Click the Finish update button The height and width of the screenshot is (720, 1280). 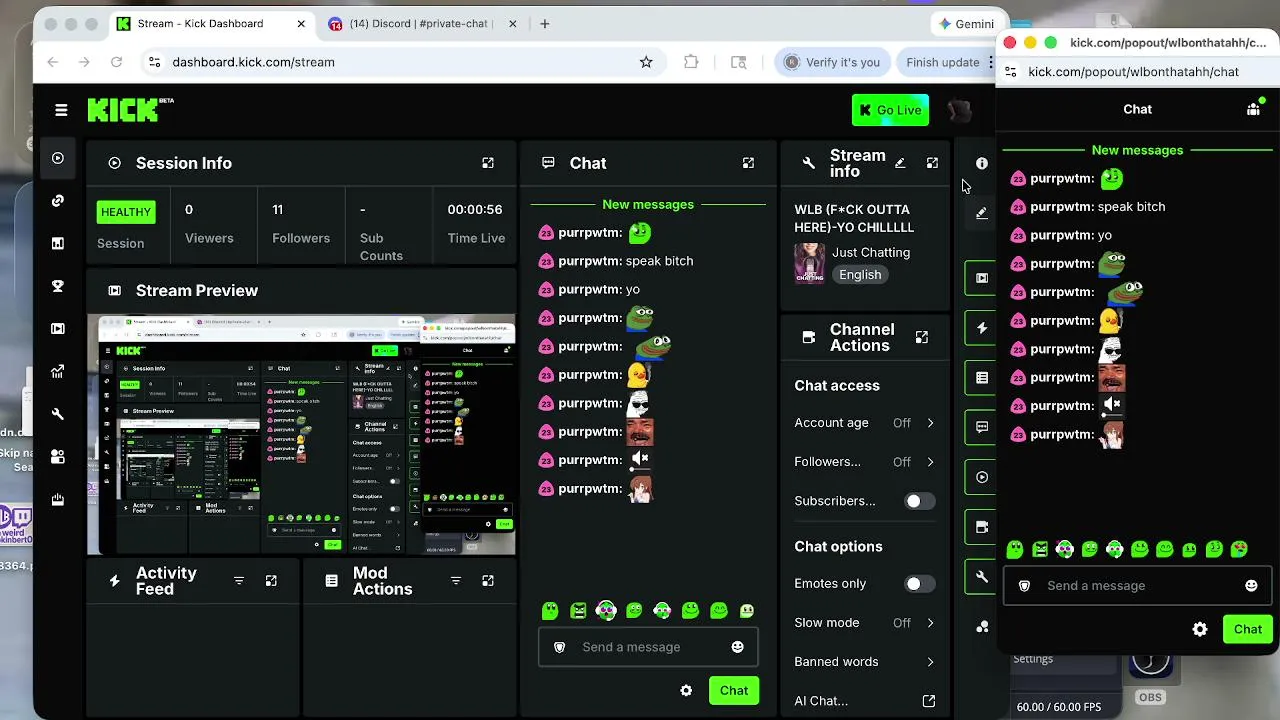pyautogui.click(x=943, y=62)
